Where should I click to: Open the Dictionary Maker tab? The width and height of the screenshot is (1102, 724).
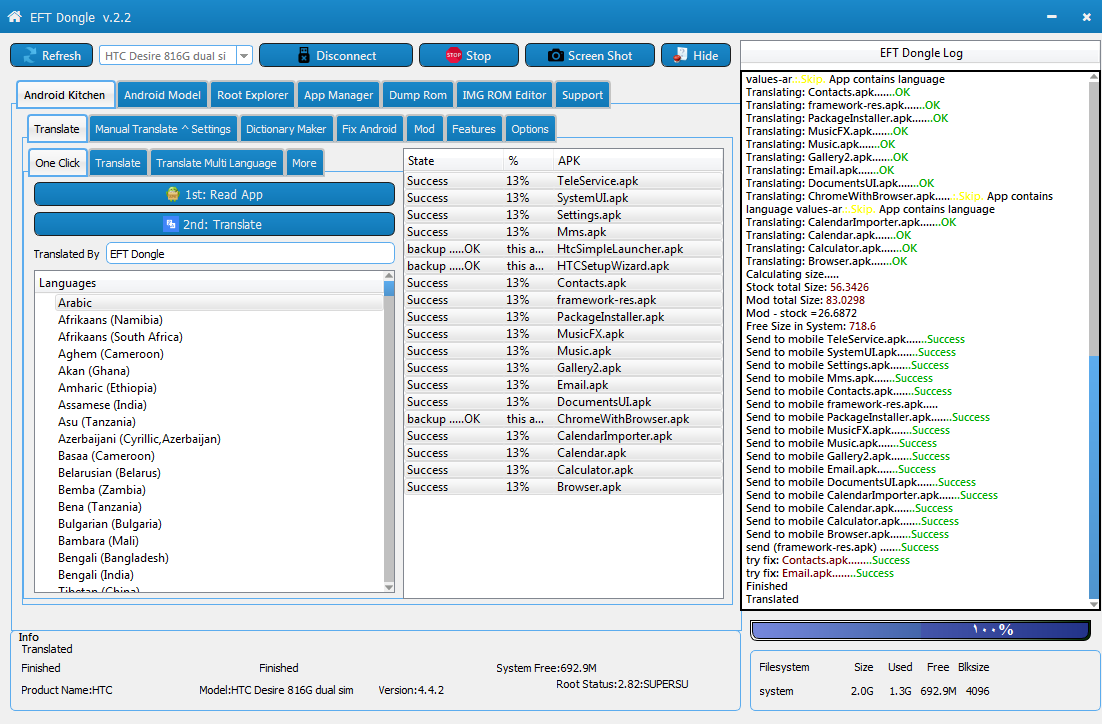[286, 129]
